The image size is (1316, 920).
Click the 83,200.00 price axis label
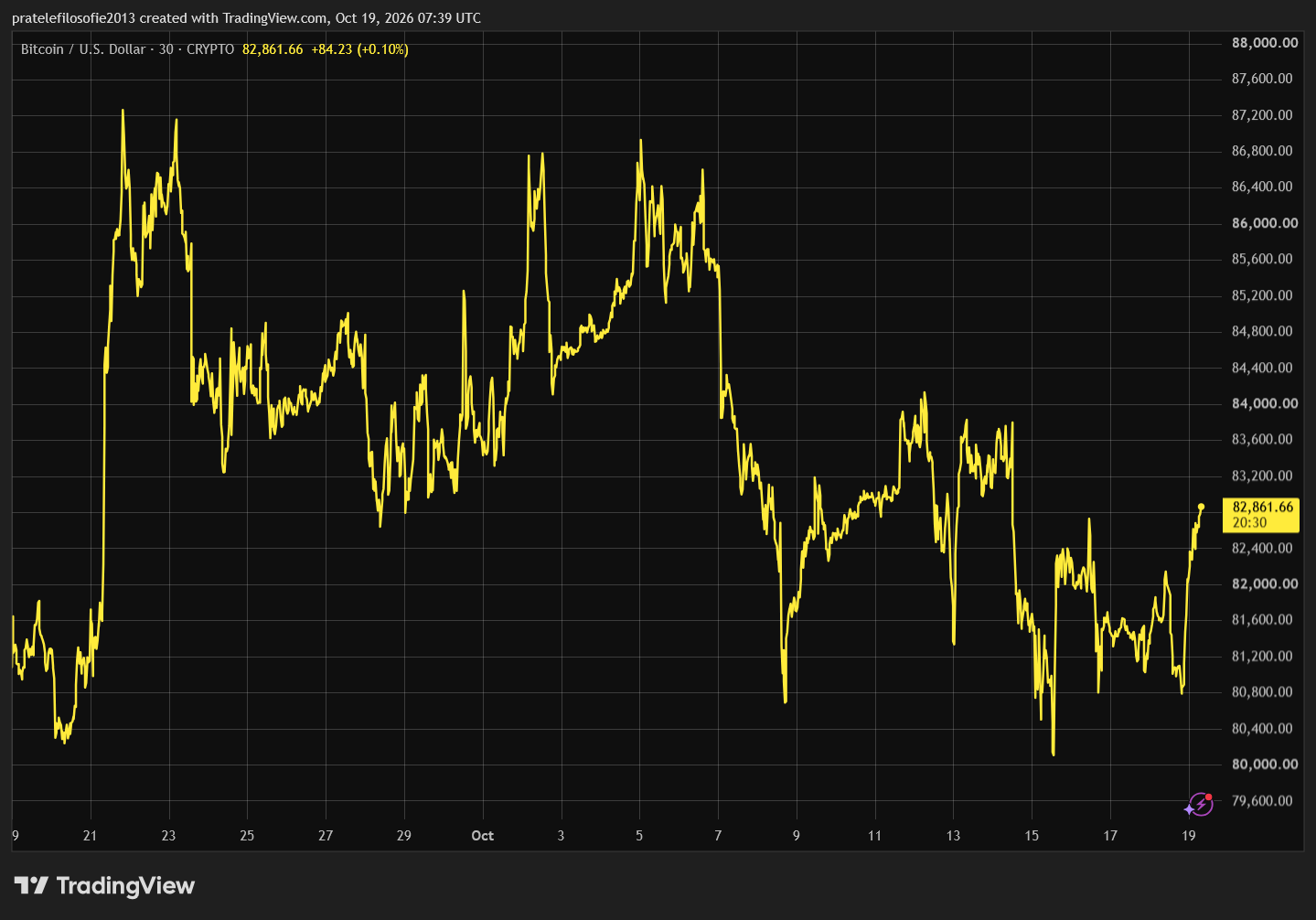coord(1262,476)
